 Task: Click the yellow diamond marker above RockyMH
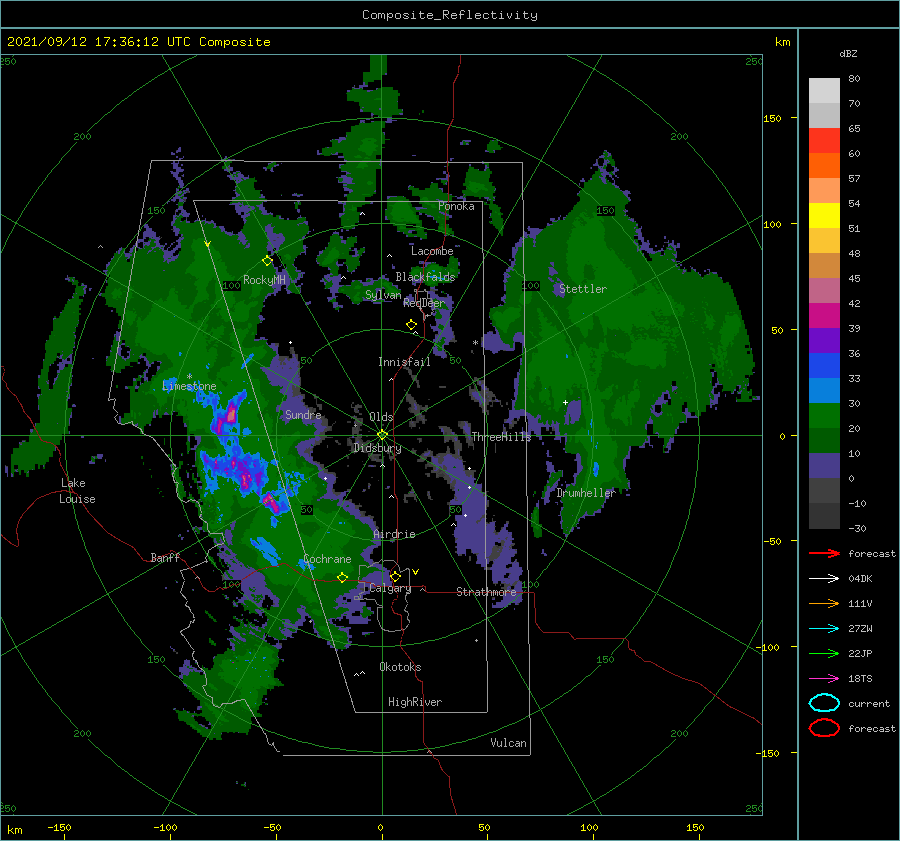point(267,261)
